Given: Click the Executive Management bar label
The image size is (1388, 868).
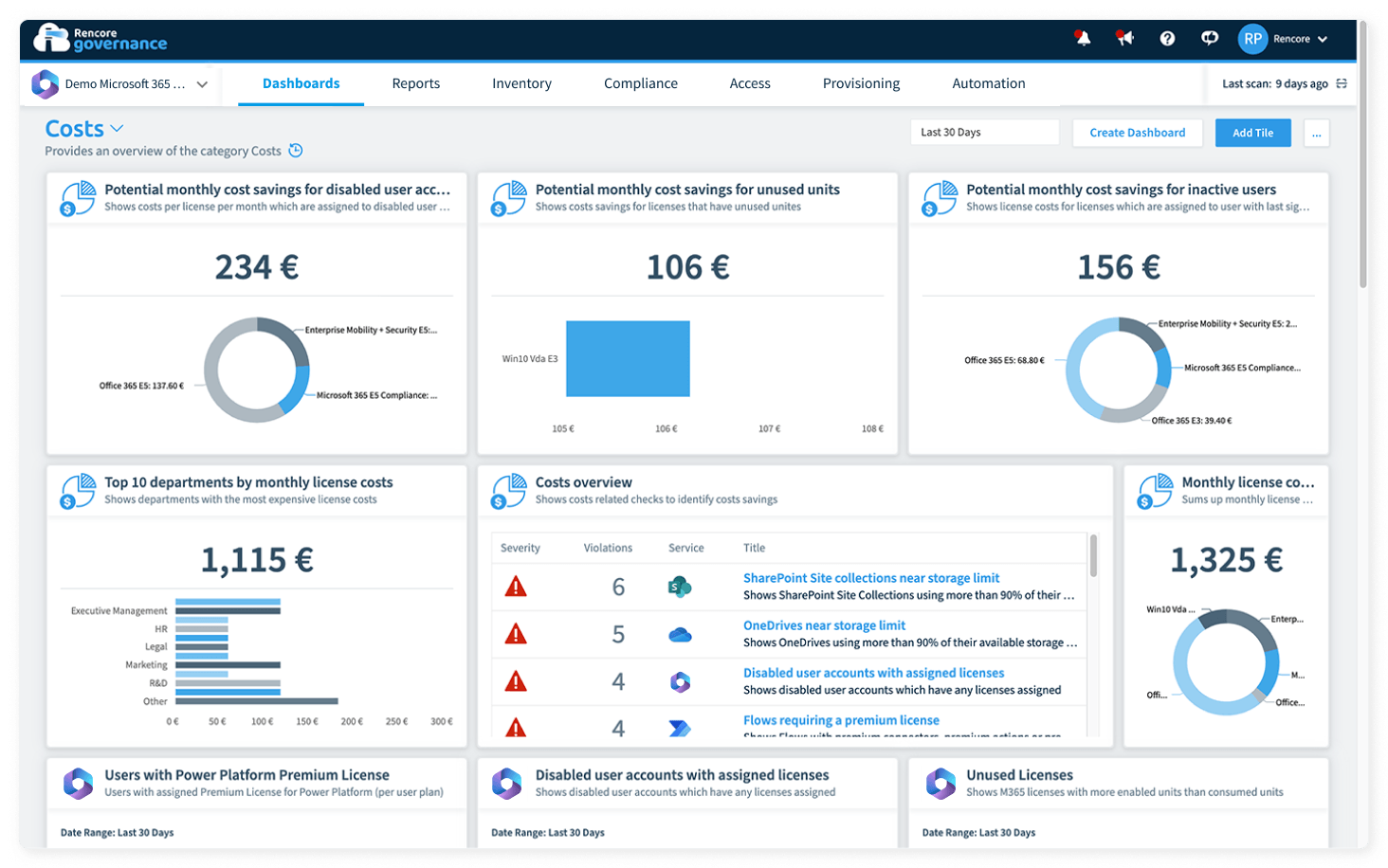Looking at the screenshot, I should pos(119,610).
